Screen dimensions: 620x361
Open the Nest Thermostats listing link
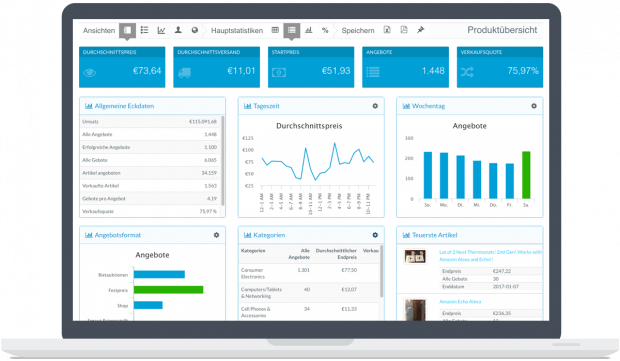tap(490, 255)
